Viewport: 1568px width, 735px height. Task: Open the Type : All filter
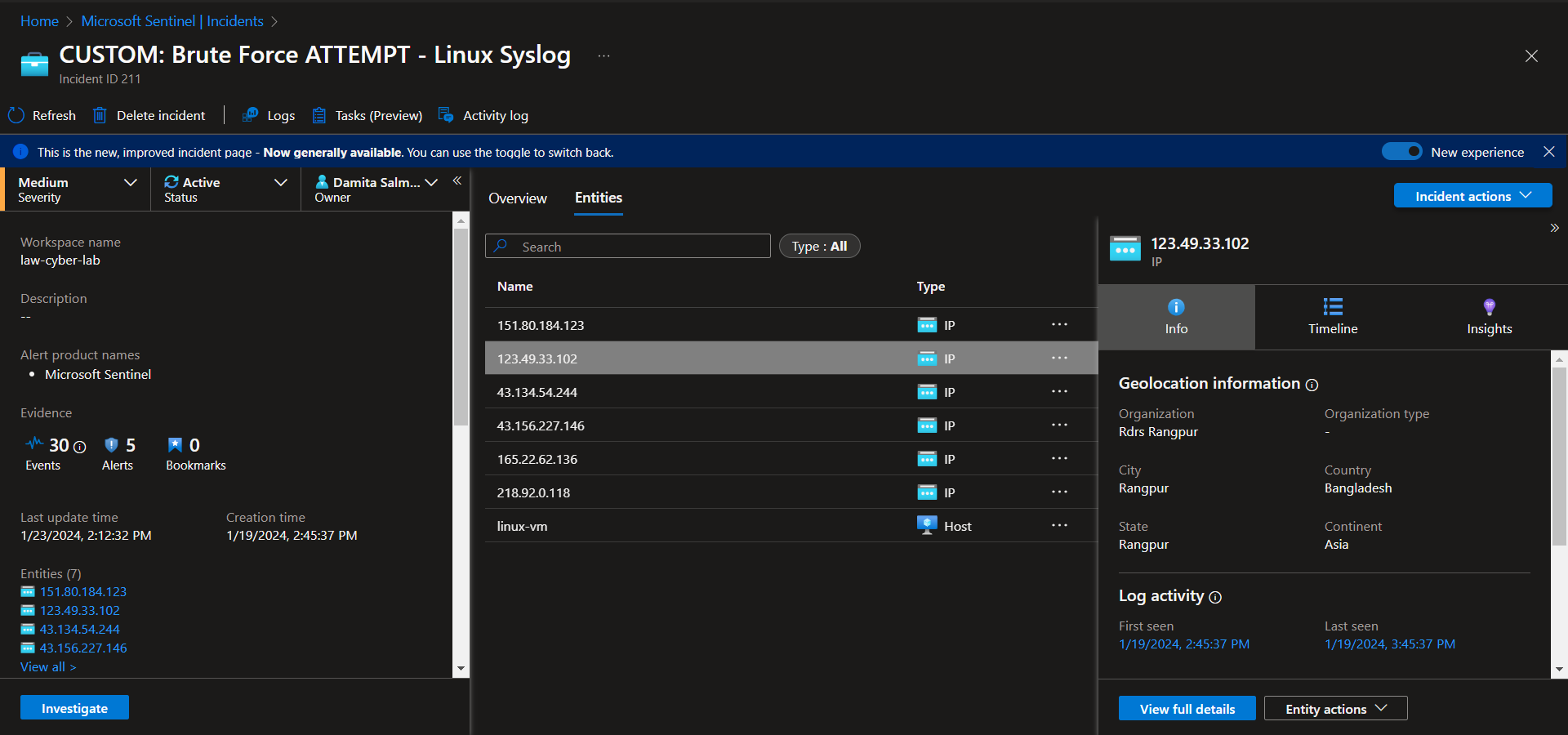[x=819, y=246]
